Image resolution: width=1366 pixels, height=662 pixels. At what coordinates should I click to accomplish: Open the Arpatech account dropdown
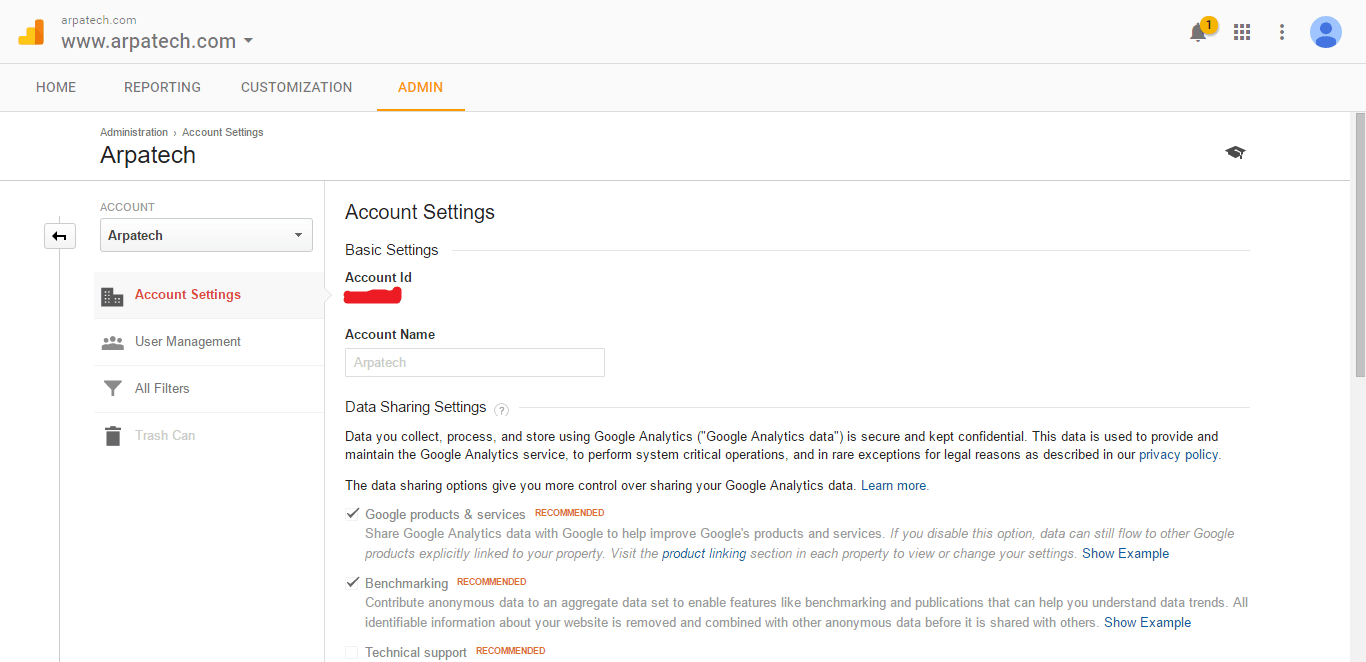click(206, 235)
